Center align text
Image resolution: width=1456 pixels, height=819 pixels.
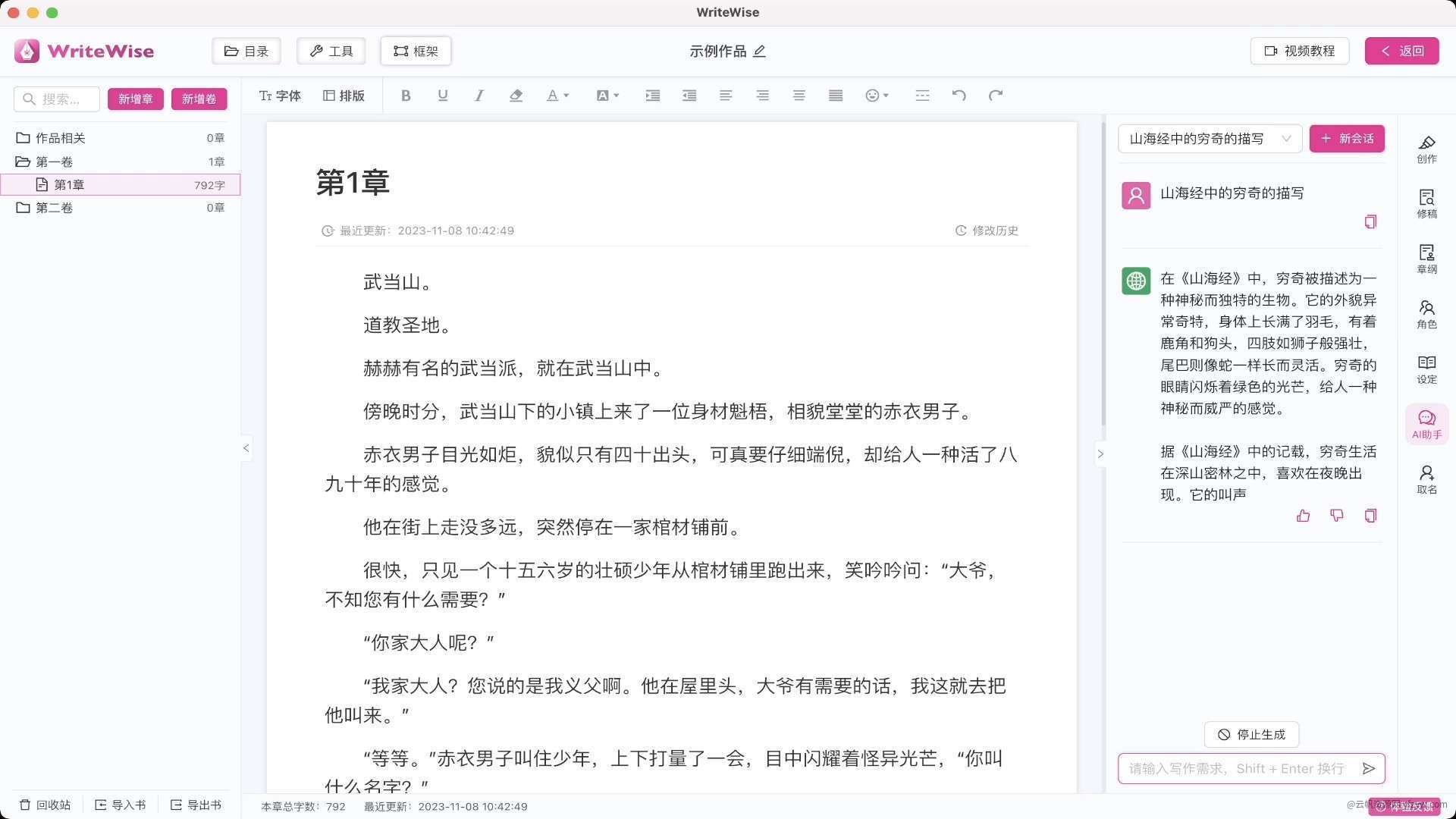click(799, 96)
